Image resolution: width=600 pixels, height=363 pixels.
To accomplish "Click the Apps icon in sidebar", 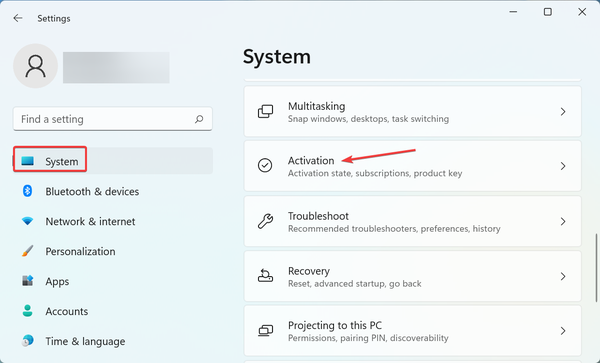I will pos(28,281).
